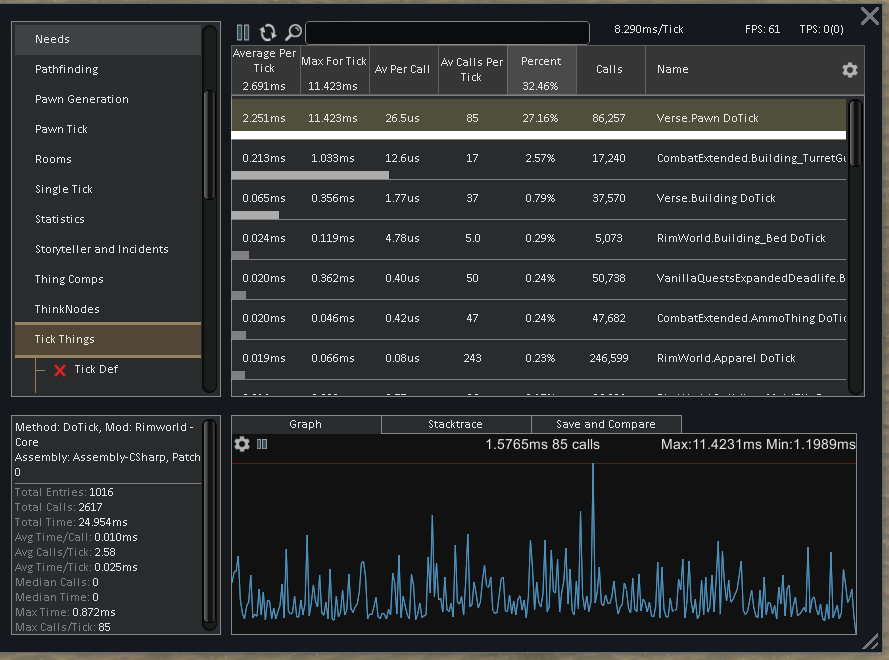The height and width of the screenshot is (660, 889).
Task: Pause the graph with small pause icon
Action: click(262, 444)
